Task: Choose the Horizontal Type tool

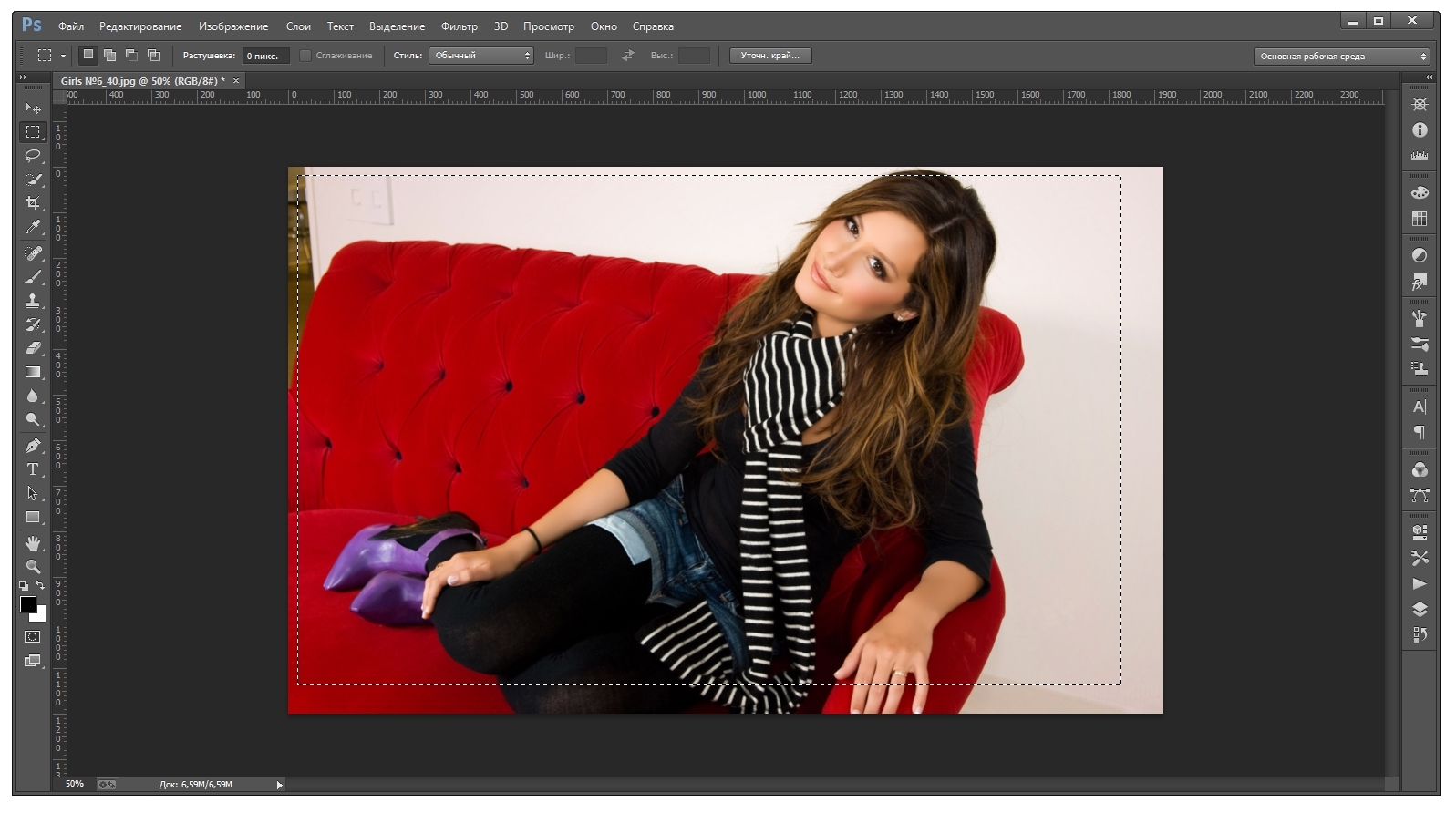Action: tap(33, 469)
